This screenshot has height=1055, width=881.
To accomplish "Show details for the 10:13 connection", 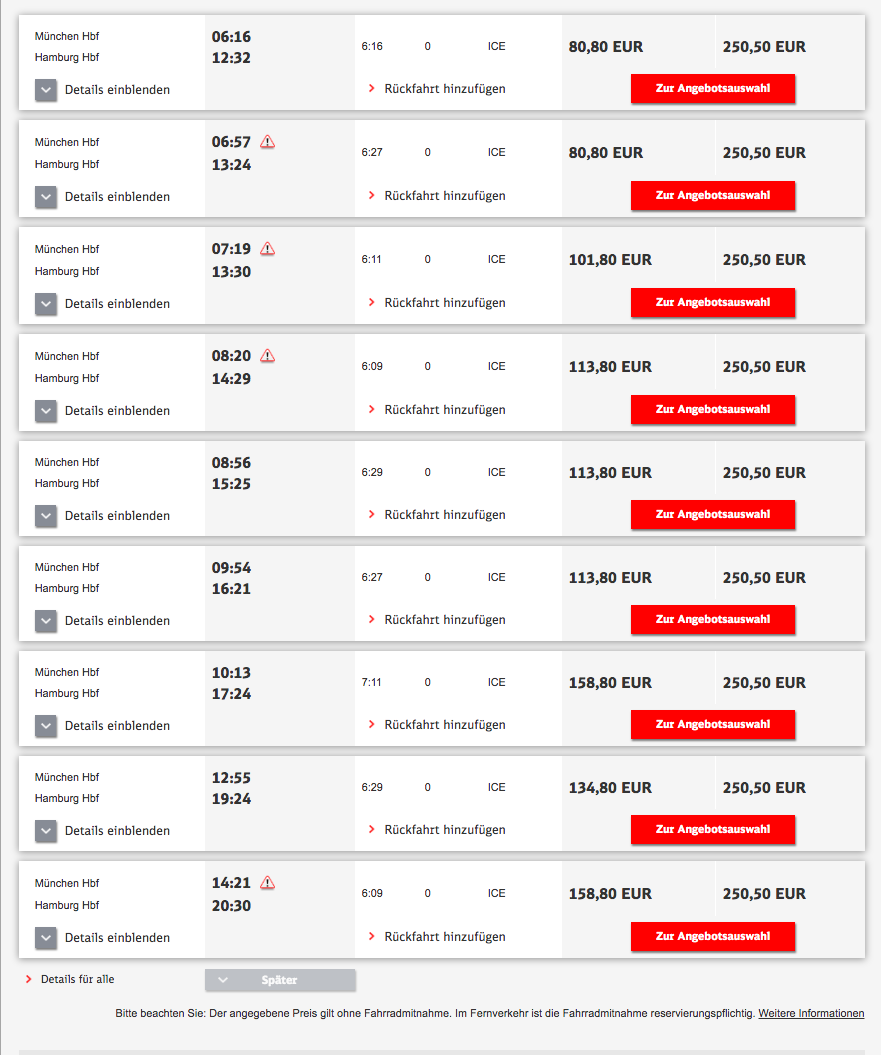I will coord(46,726).
